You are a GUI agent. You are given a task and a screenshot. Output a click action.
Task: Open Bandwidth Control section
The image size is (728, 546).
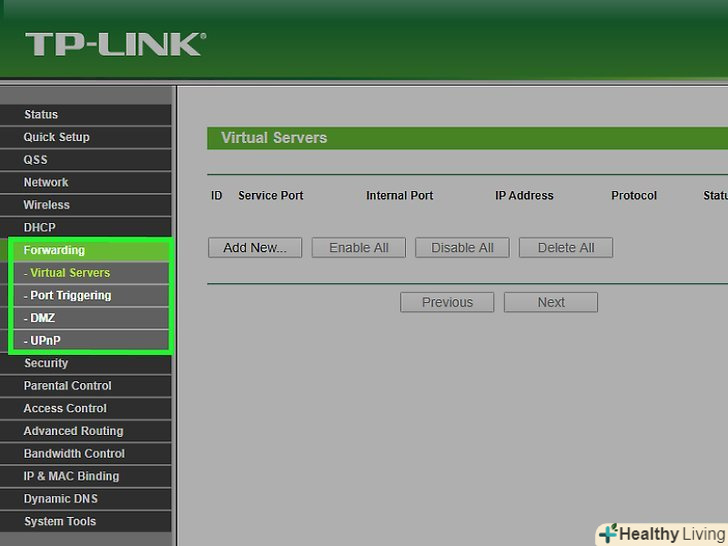[85, 454]
